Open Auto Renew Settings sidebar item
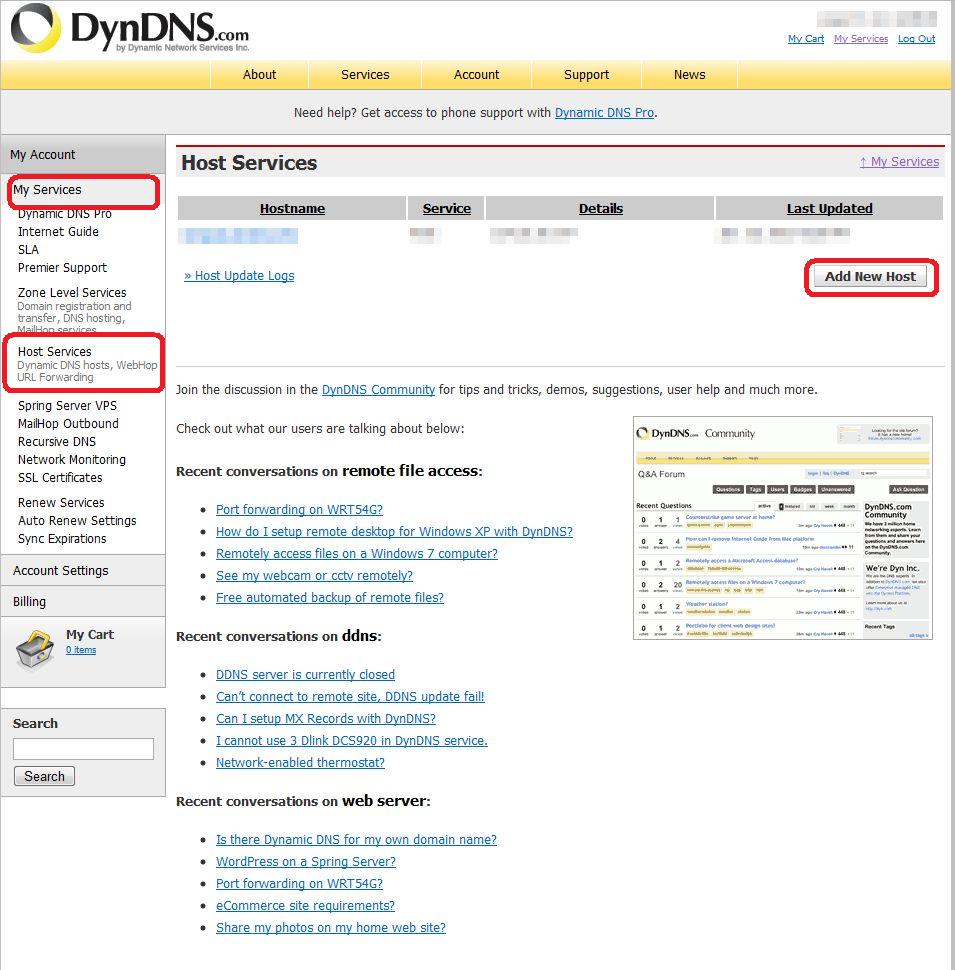Image resolution: width=955 pixels, height=970 pixels. (x=77, y=521)
